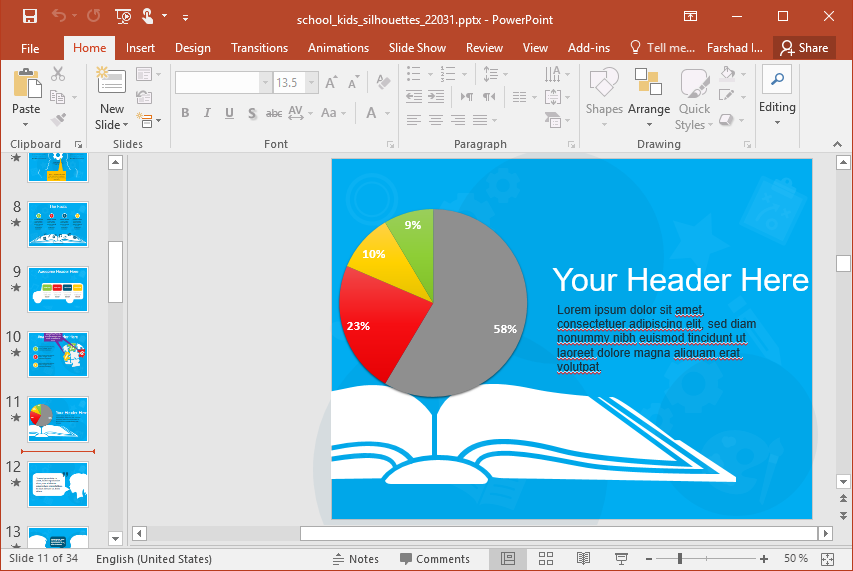This screenshot has height=571, width=853.
Task: Toggle Italic formatting
Action: click(x=208, y=113)
